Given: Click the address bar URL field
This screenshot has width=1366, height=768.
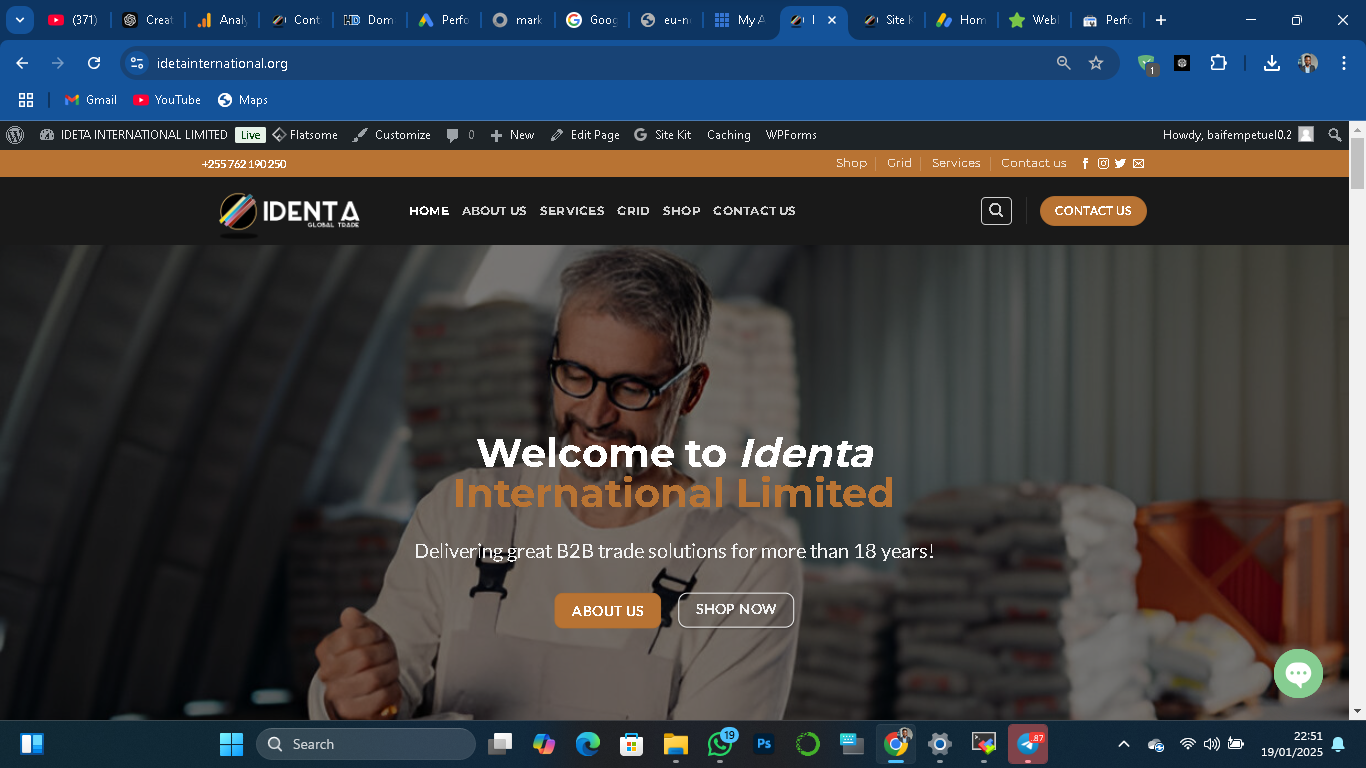Looking at the screenshot, I should [x=600, y=63].
